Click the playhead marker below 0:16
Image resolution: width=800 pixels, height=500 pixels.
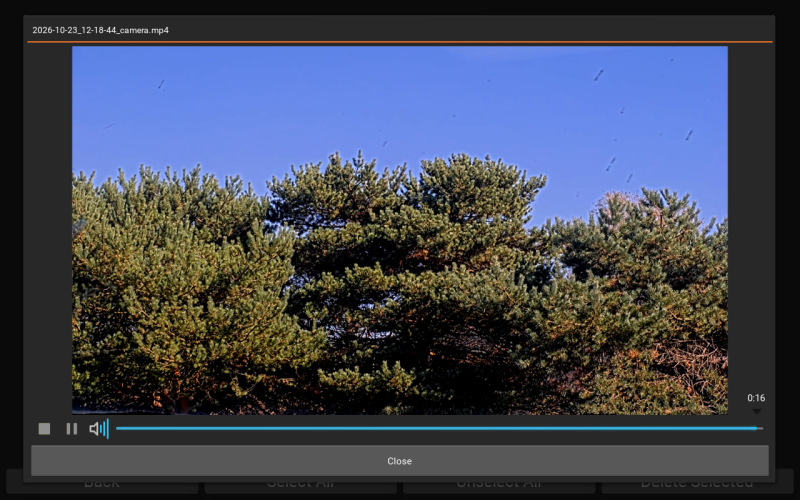(x=757, y=411)
